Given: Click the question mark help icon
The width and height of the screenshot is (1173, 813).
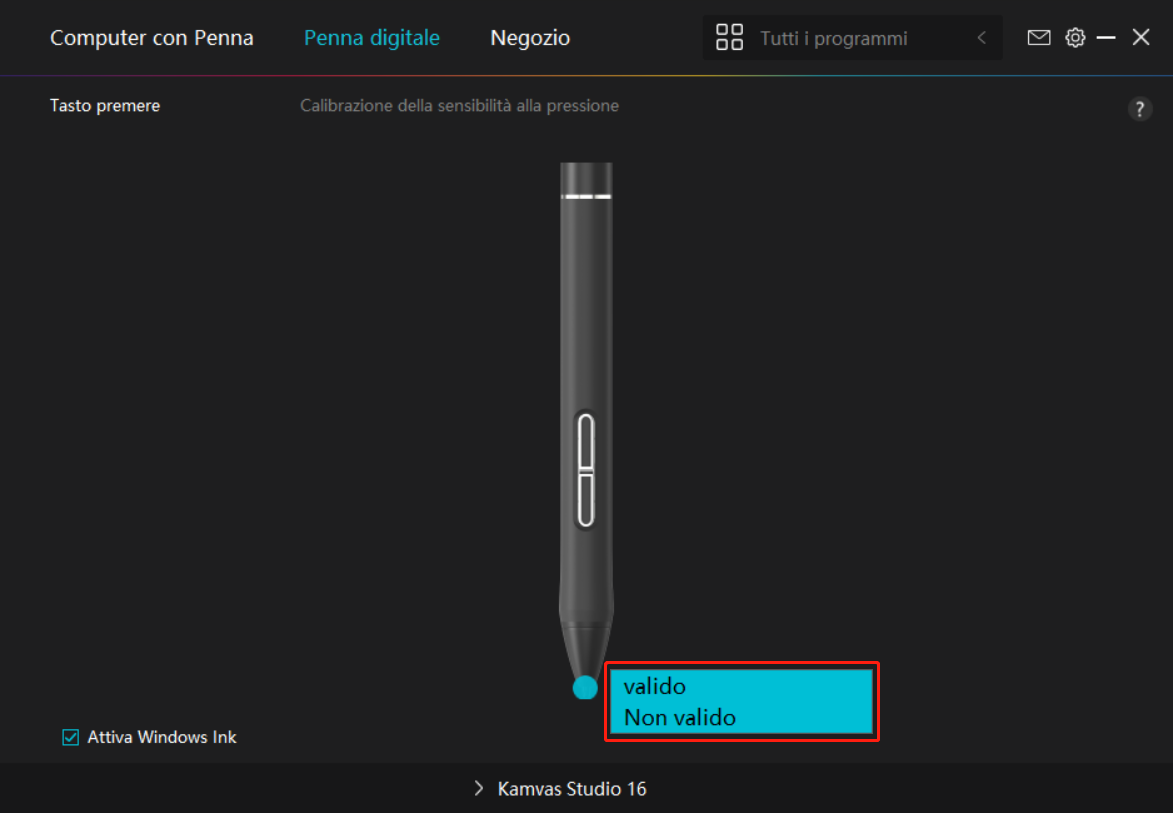Looking at the screenshot, I should click(1139, 109).
